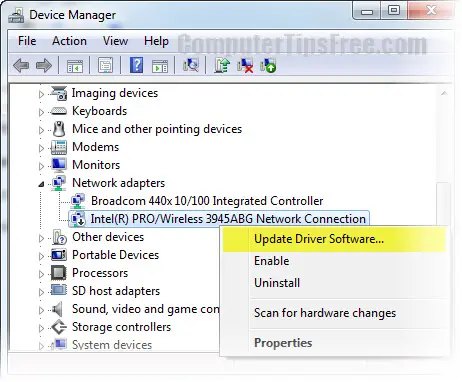Click the Processors chip icon
This screenshot has width=462, height=382.
(x=59, y=273)
